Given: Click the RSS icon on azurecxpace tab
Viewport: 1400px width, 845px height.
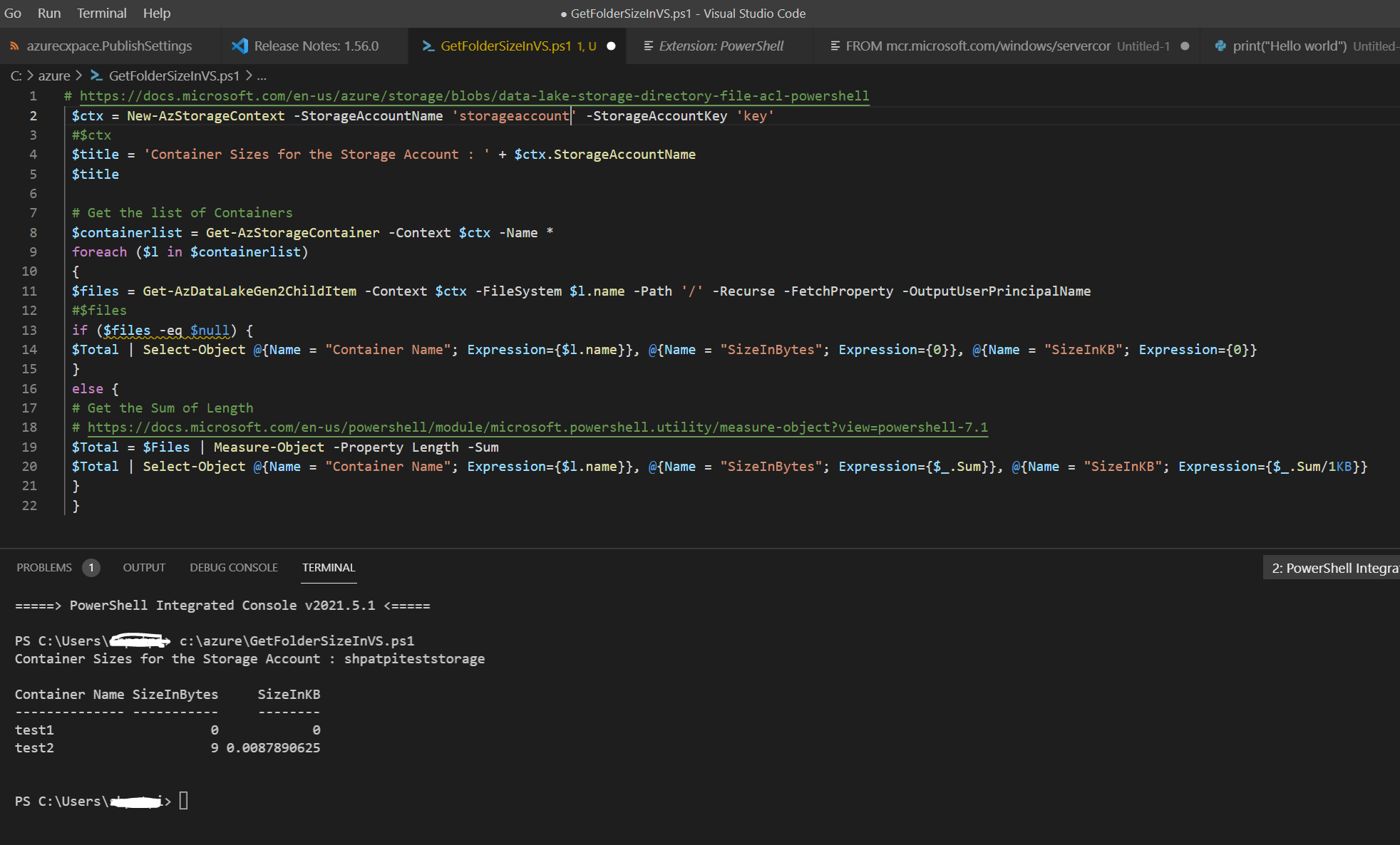Looking at the screenshot, I should point(14,46).
